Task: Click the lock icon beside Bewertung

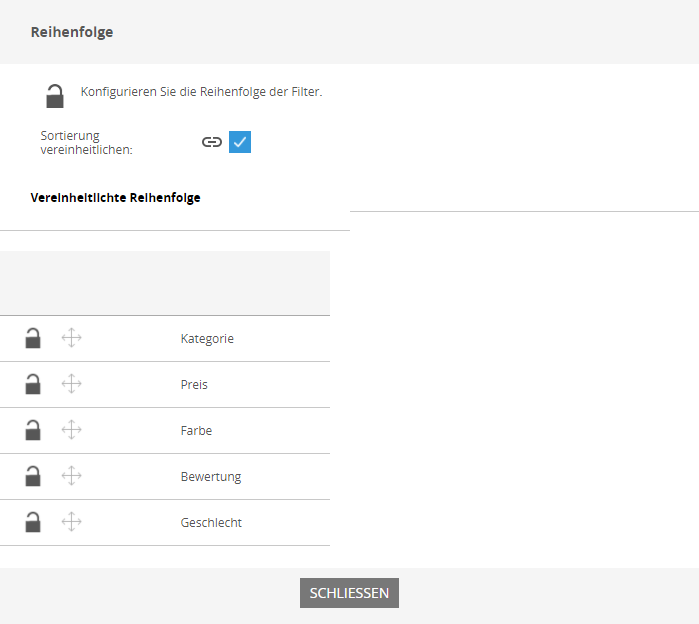Action: coord(33,476)
